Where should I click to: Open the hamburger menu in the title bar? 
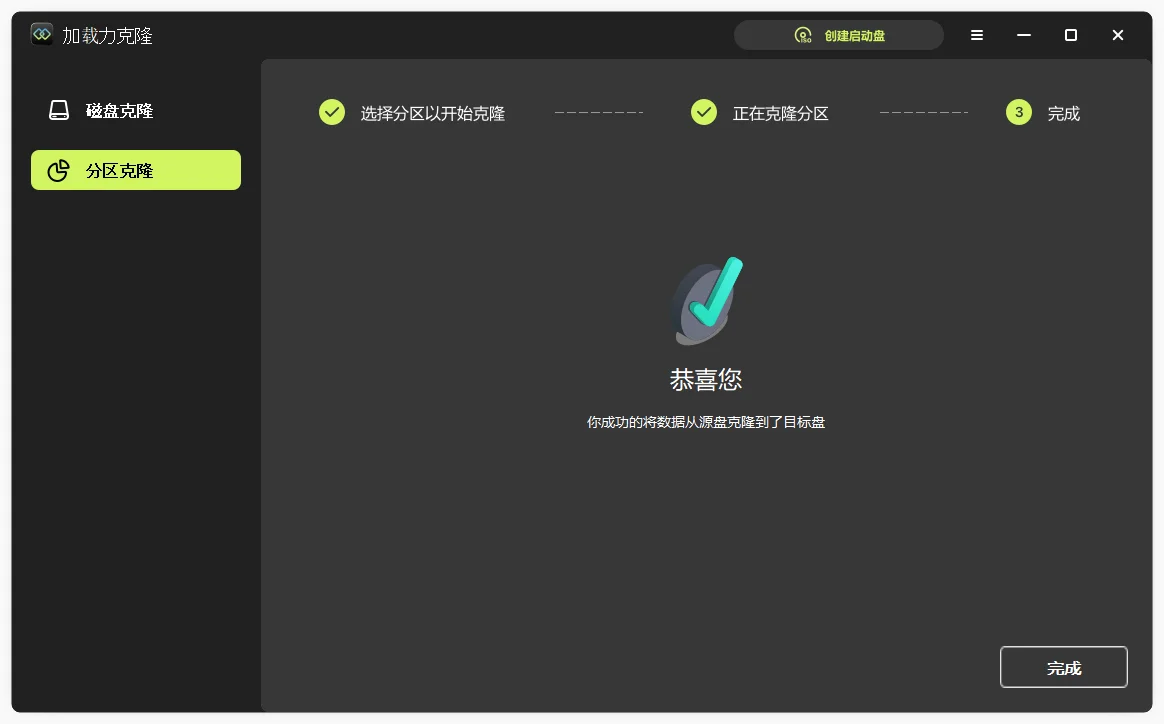976,34
